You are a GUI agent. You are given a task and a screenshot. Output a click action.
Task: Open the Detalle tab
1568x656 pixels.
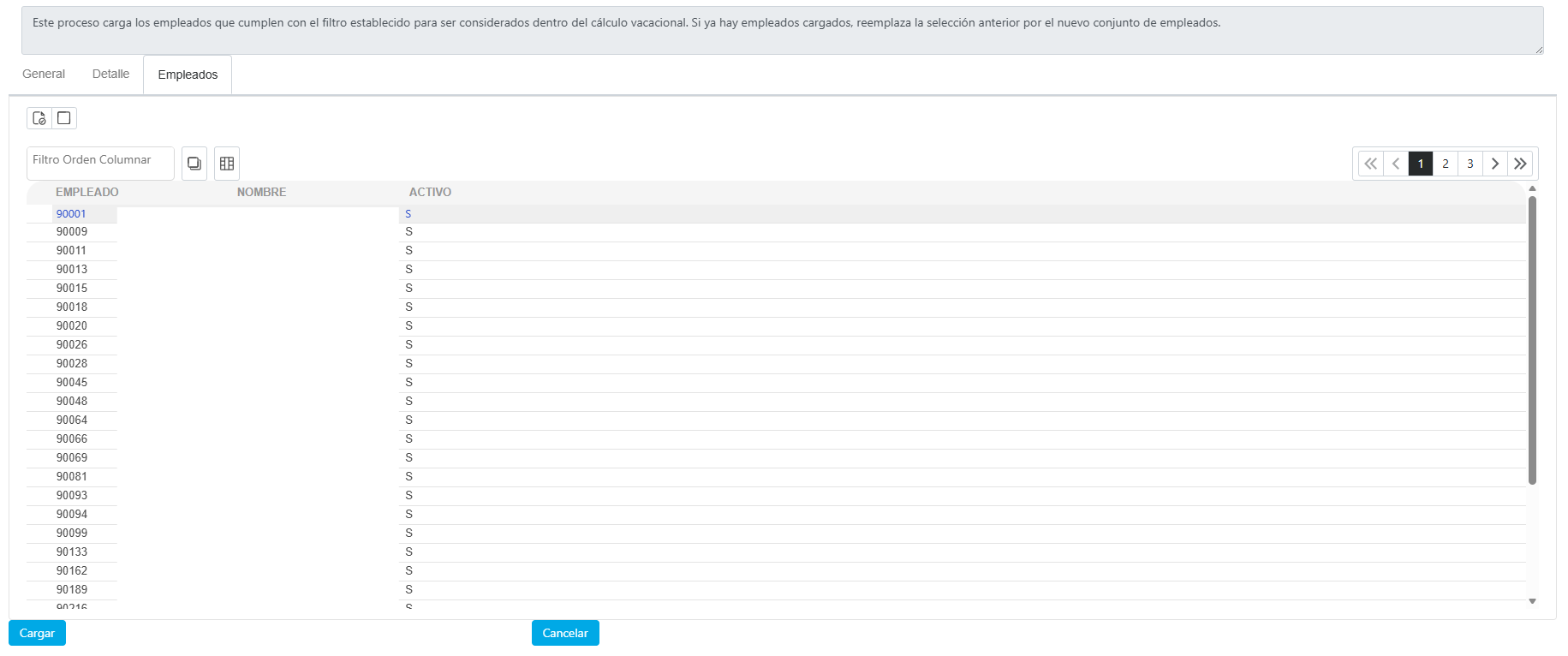(x=110, y=75)
